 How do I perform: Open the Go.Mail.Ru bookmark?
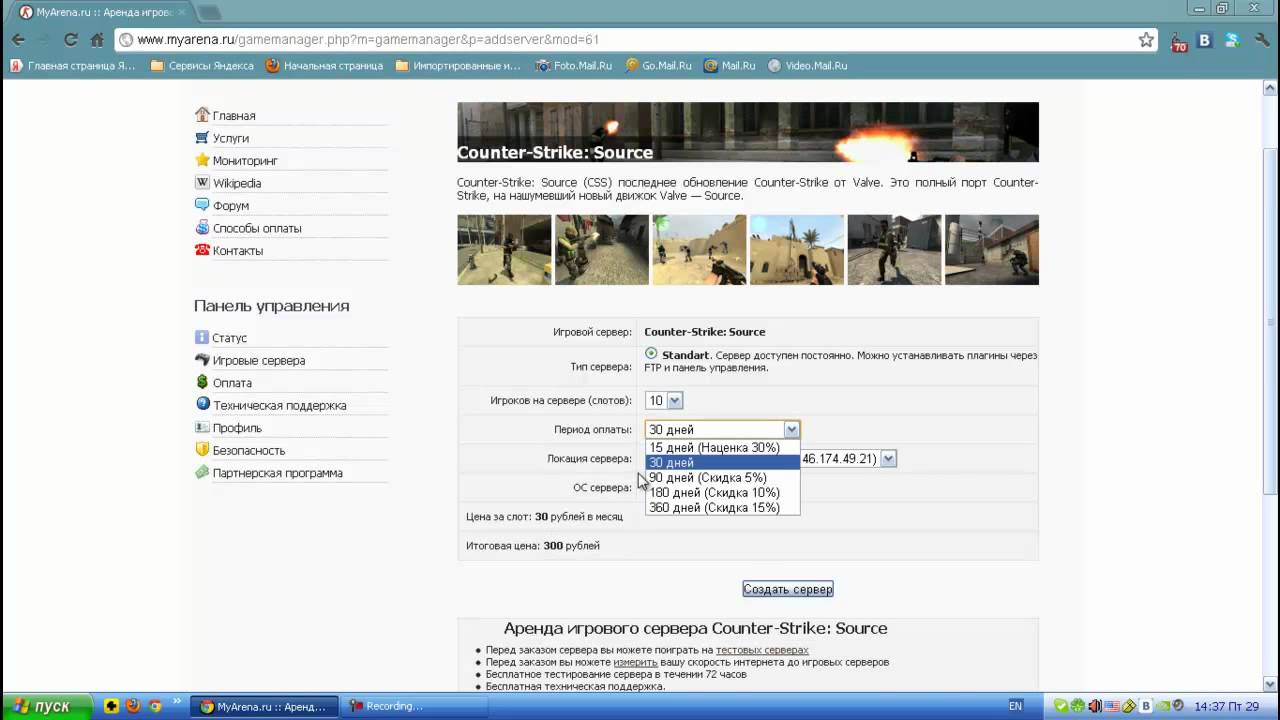pyautogui.click(x=658, y=66)
